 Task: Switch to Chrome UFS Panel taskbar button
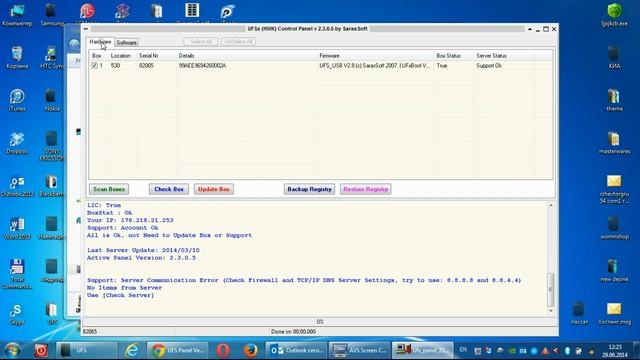click(x=178, y=350)
